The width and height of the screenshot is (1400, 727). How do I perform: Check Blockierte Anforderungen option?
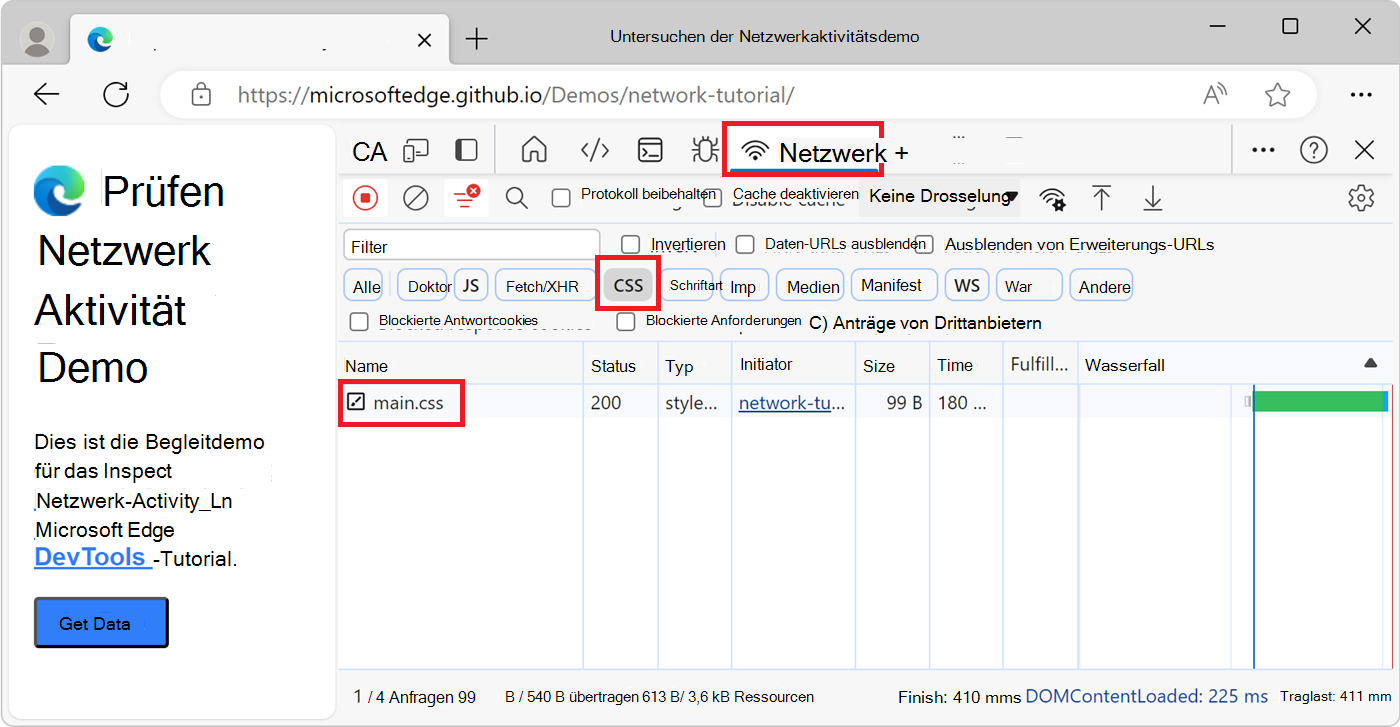pyautogui.click(x=626, y=322)
